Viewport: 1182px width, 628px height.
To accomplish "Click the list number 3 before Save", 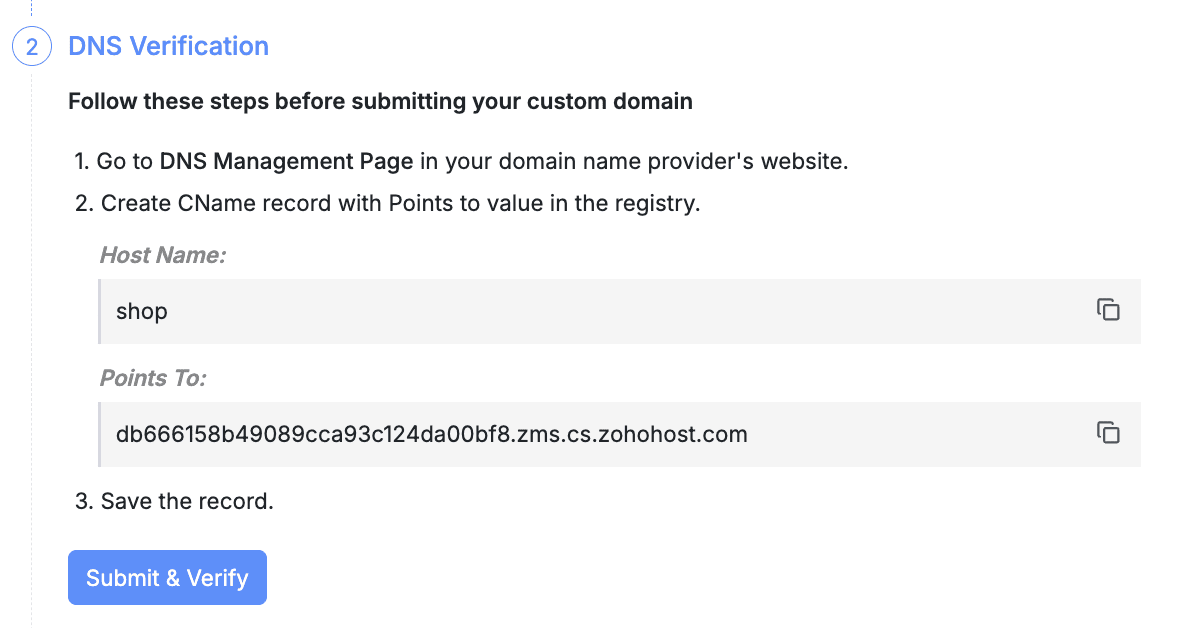I will coord(82,501).
